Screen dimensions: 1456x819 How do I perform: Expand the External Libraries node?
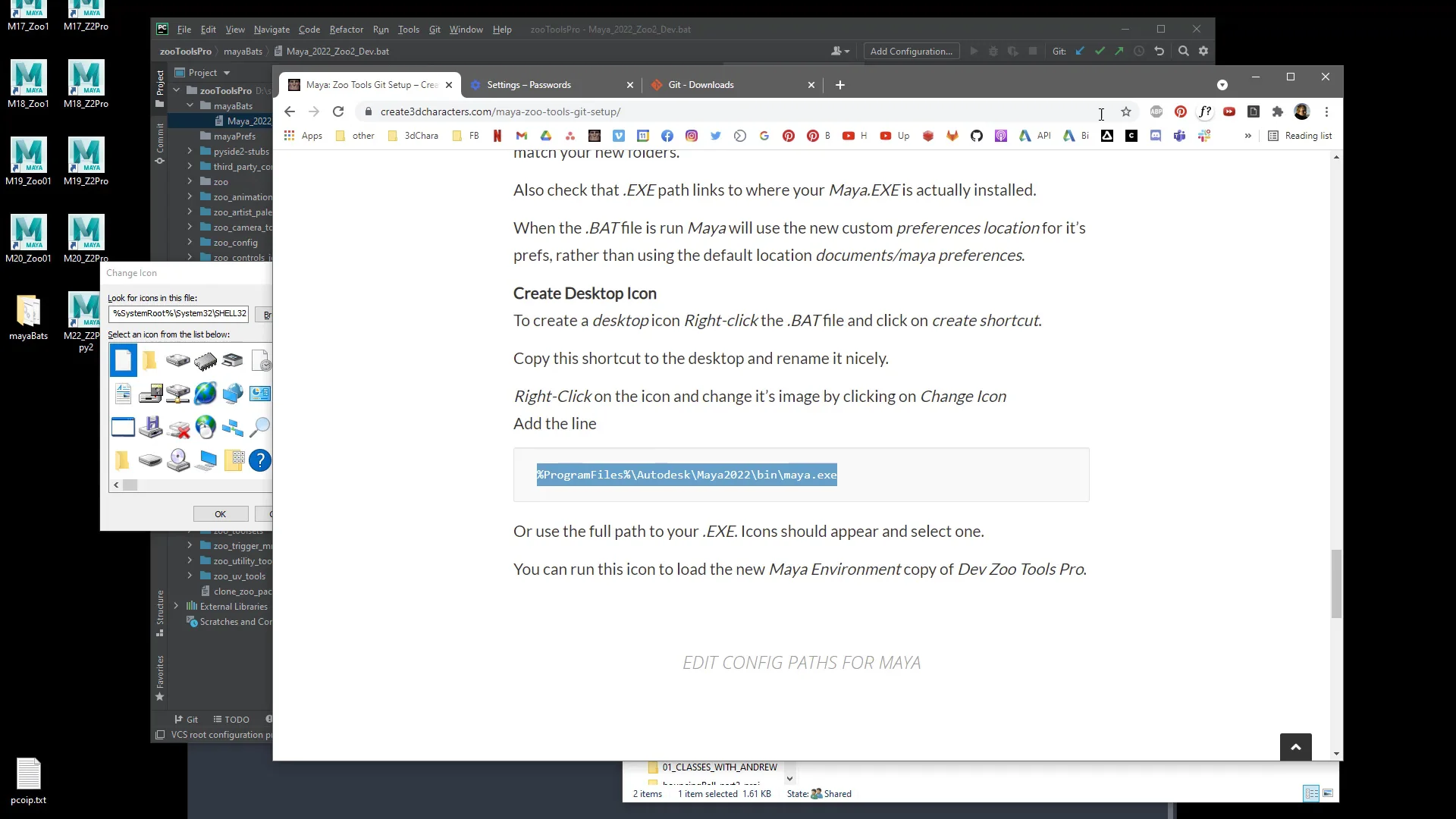(176, 606)
